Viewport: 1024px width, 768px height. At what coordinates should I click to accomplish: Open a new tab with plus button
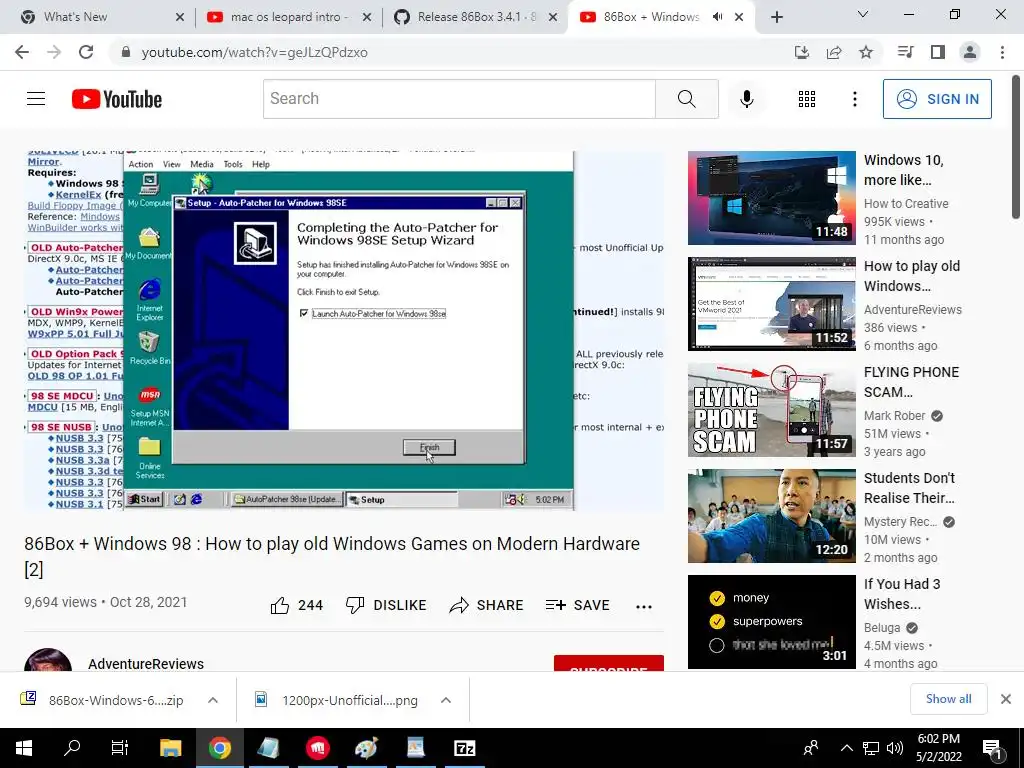[x=776, y=18]
